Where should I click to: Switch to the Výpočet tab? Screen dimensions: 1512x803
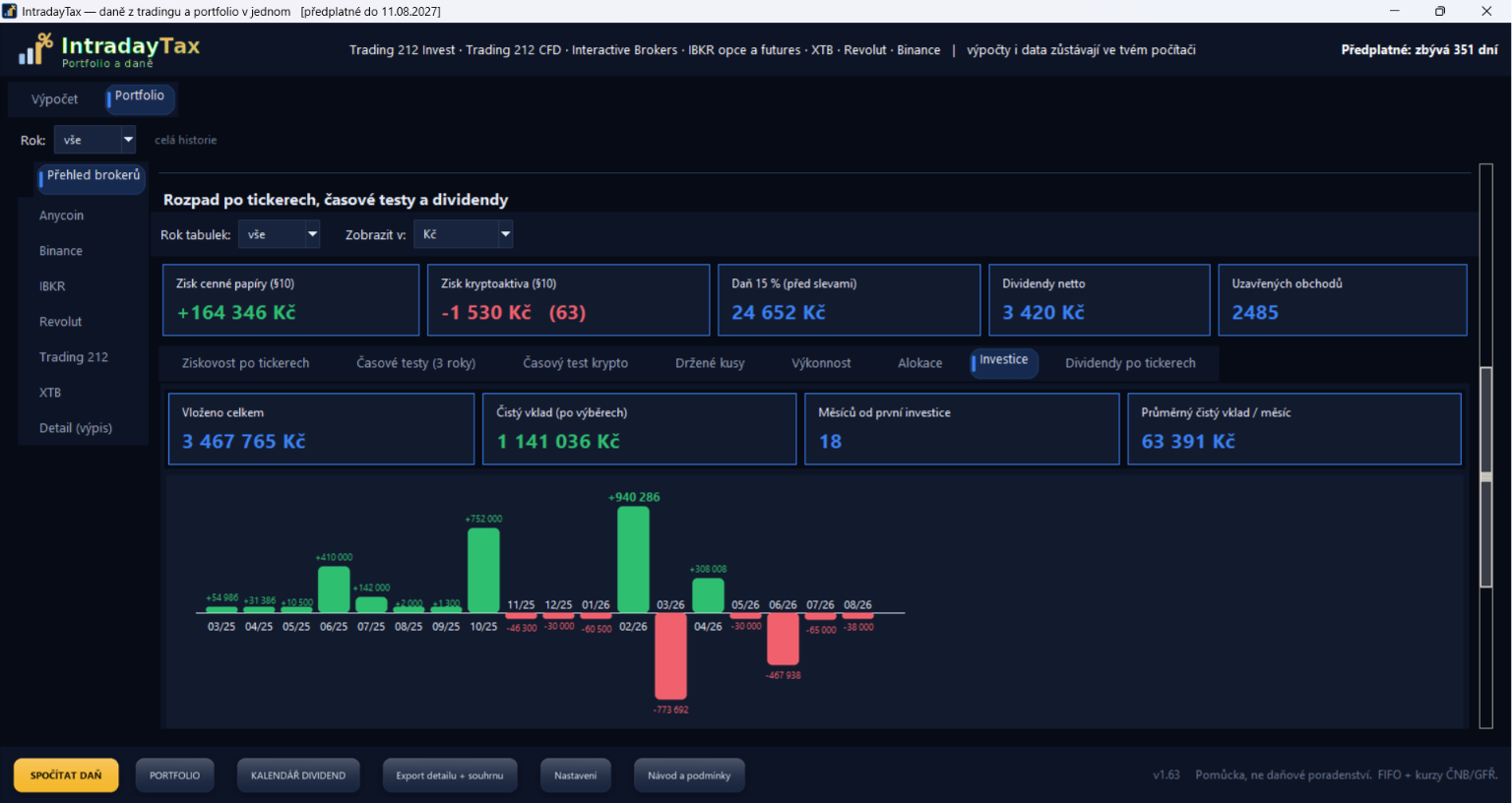coord(54,99)
